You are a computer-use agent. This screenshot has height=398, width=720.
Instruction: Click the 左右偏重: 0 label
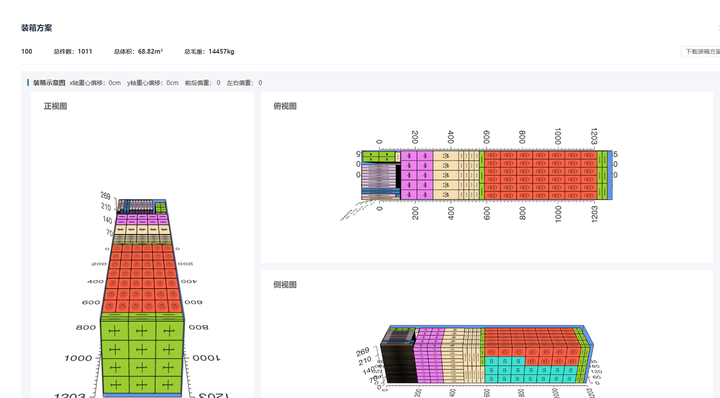pos(244,83)
